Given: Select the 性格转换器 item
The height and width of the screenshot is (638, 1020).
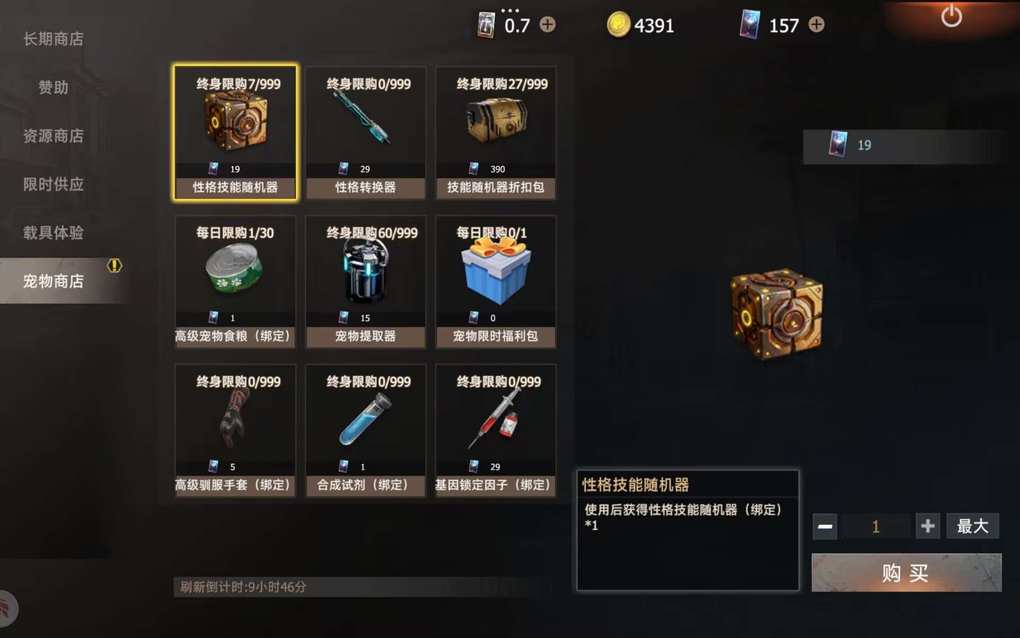Looking at the screenshot, I should pos(366,132).
